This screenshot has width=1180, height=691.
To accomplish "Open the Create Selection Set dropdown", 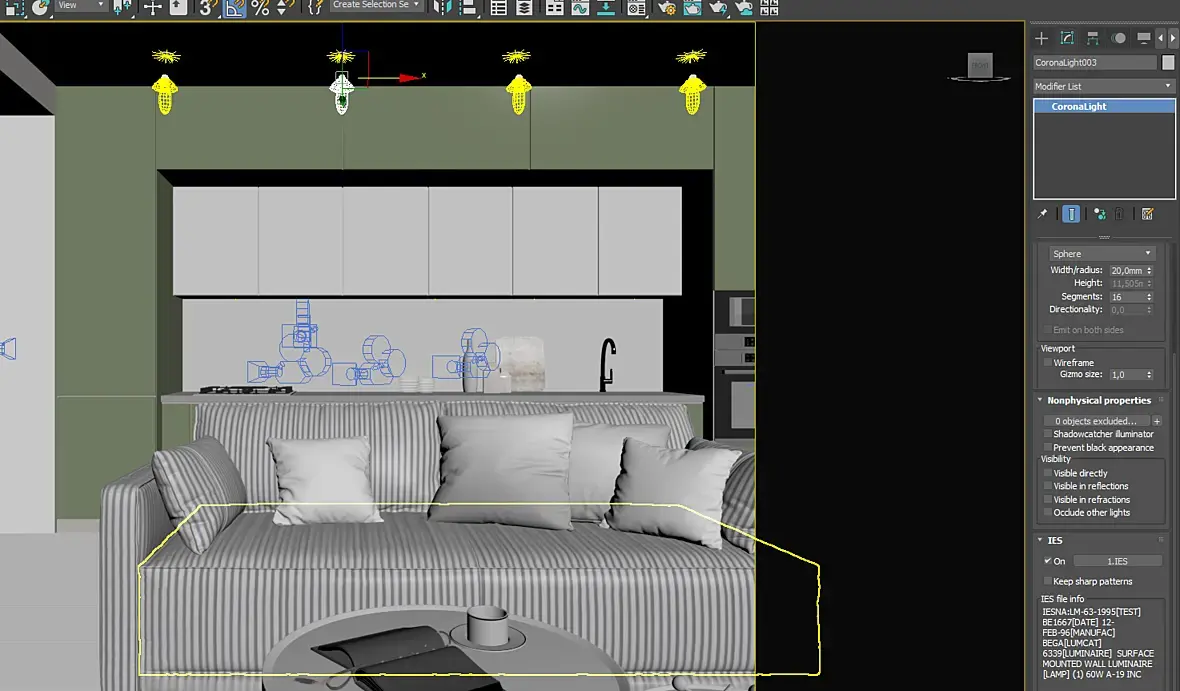I will coord(376,5).
